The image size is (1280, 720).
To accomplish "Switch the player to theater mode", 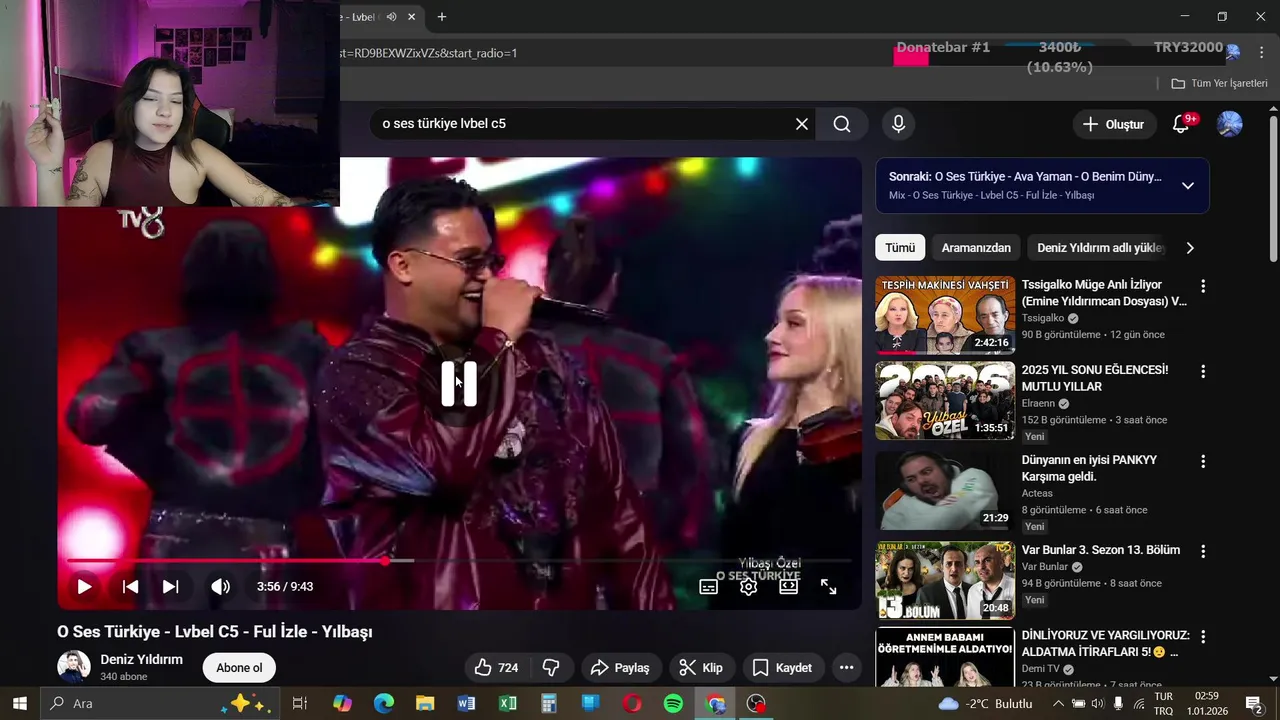I will tap(788, 587).
